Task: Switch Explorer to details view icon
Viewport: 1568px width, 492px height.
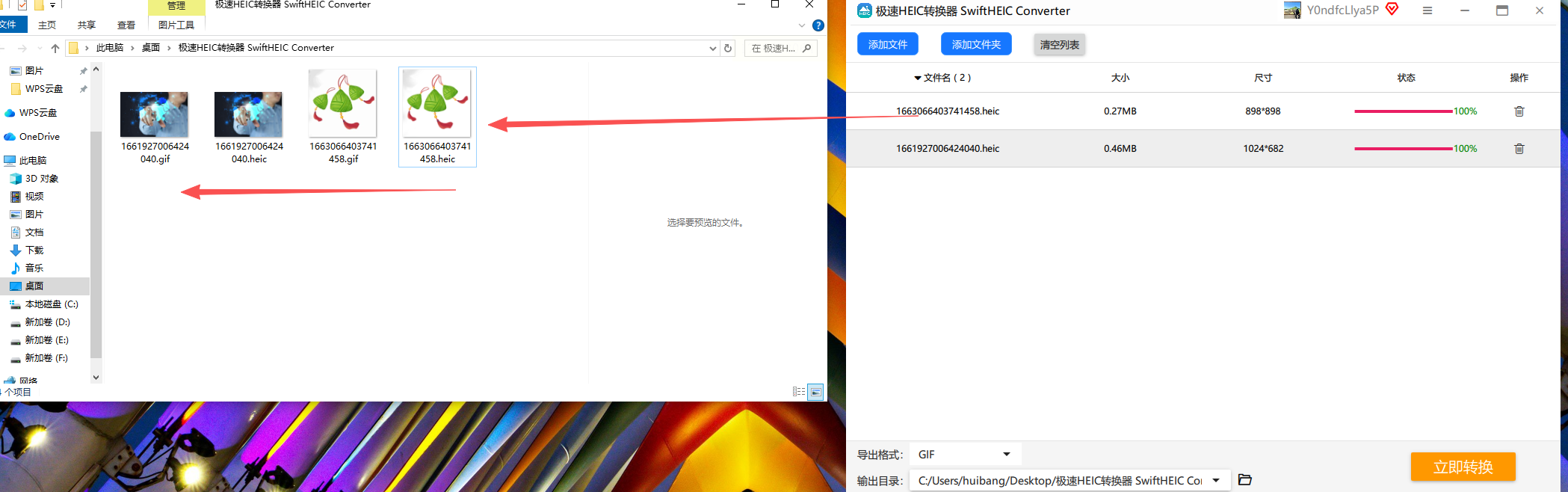Action: coord(798,392)
